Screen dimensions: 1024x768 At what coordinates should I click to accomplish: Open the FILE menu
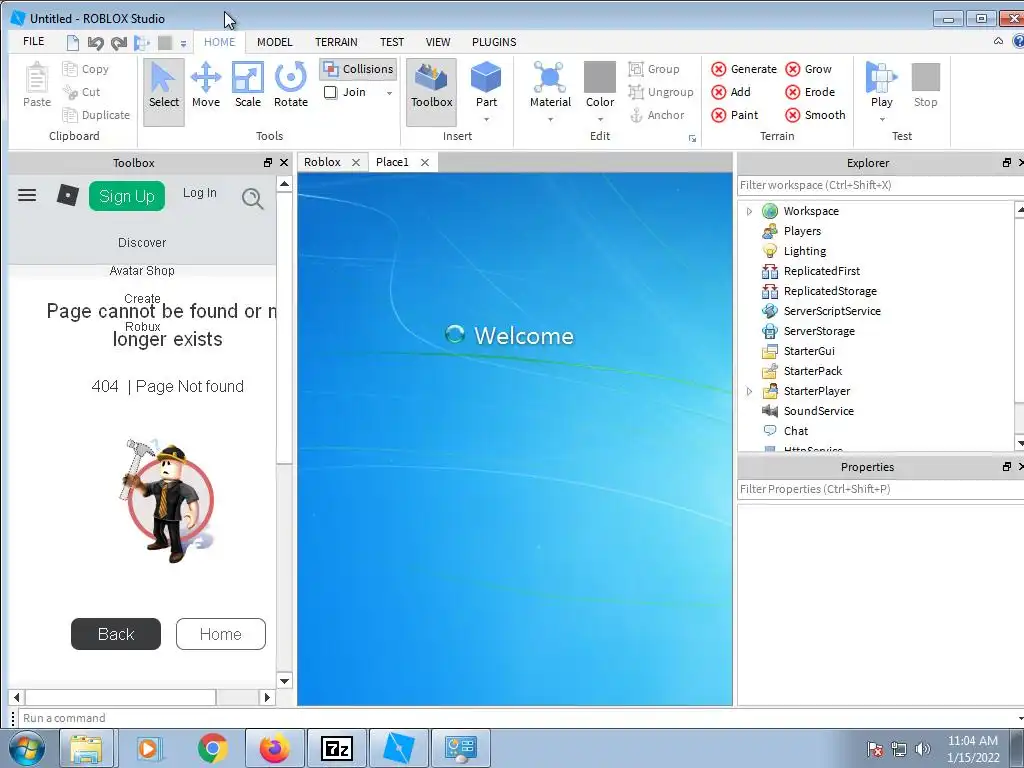pos(33,42)
